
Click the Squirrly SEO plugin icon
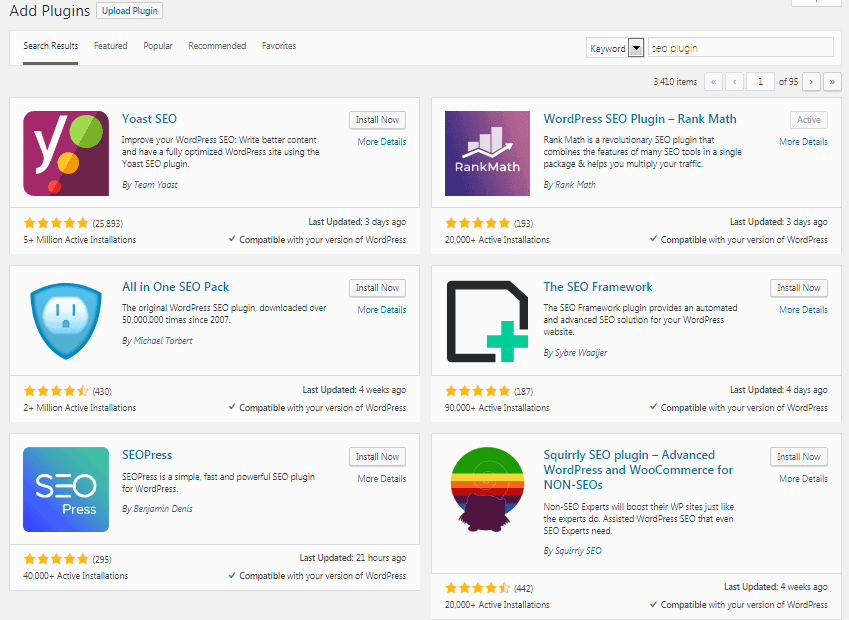click(487, 488)
